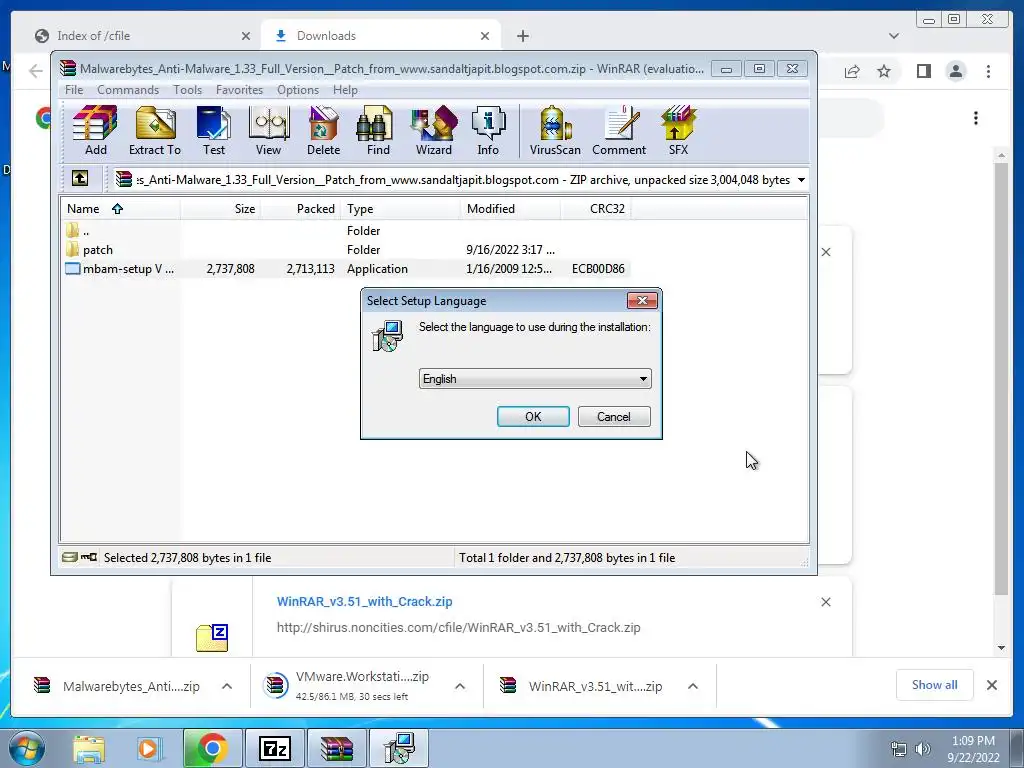
Task: Open 7-Zip from the taskbar
Action: tap(274, 748)
